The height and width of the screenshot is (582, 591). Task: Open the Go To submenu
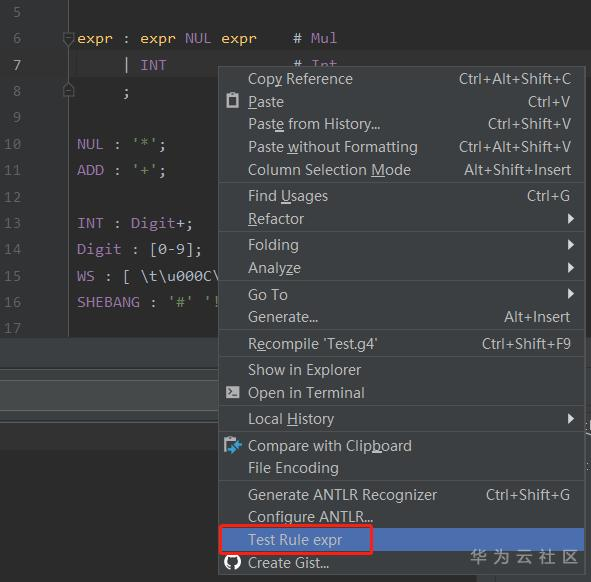click(401, 294)
